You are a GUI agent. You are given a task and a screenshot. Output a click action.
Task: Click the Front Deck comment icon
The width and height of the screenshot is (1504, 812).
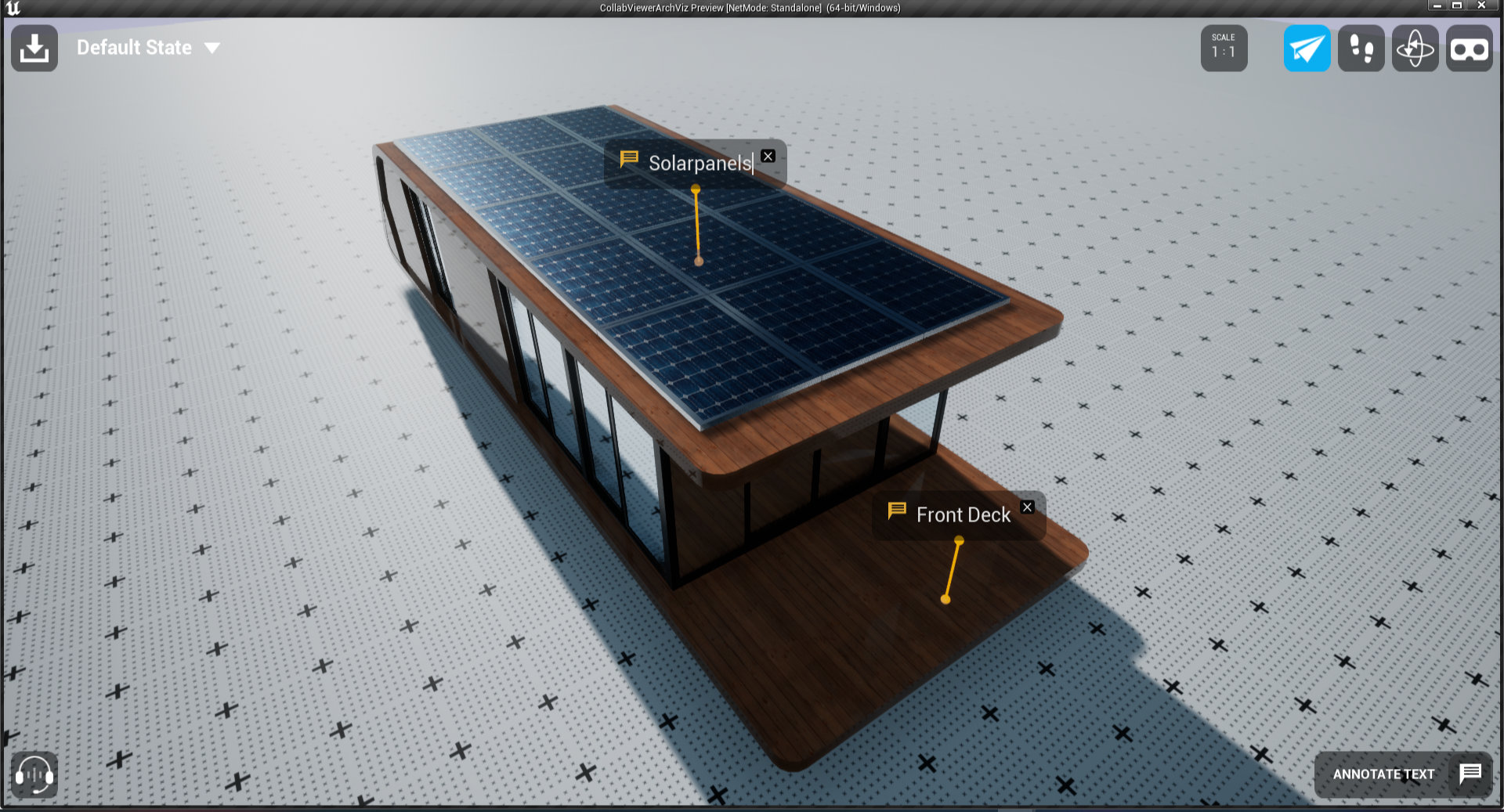click(897, 511)
